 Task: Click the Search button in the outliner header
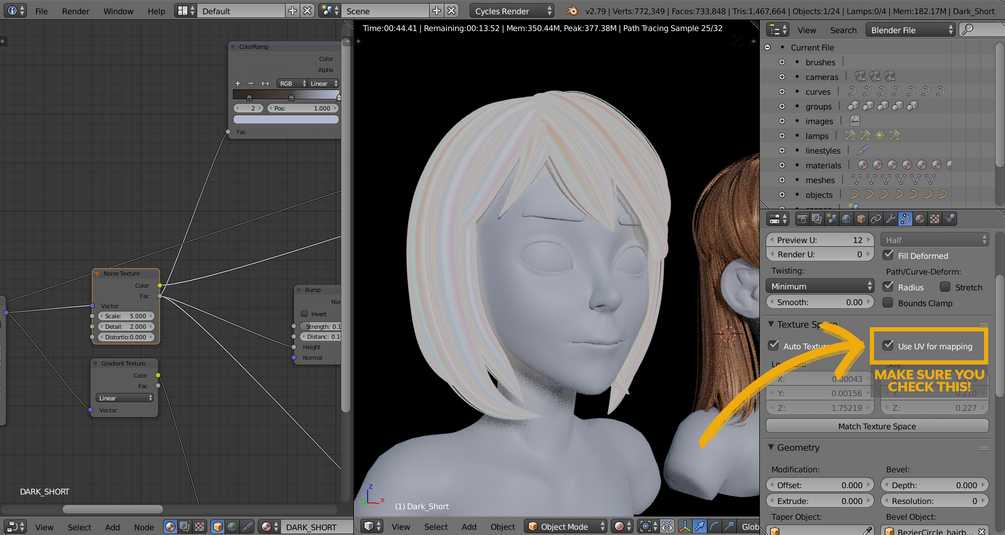point(843,30)
